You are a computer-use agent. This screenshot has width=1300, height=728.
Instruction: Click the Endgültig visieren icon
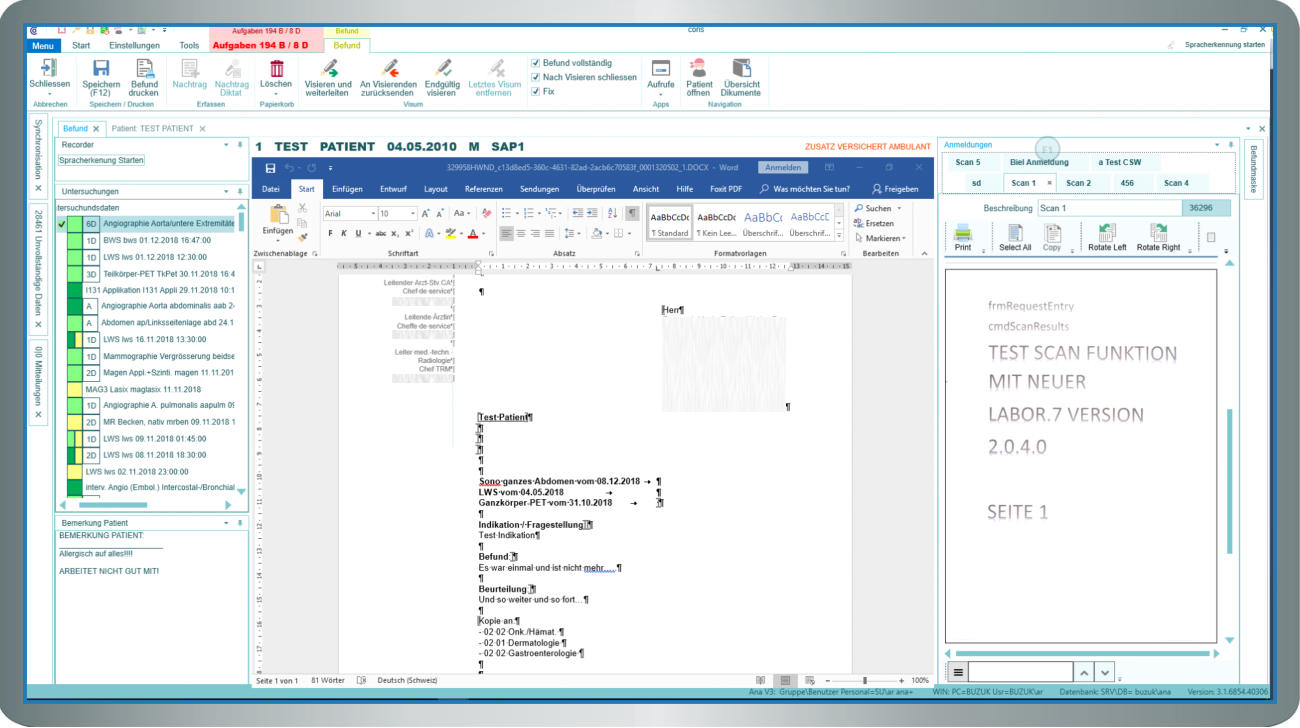coord(442,68)
